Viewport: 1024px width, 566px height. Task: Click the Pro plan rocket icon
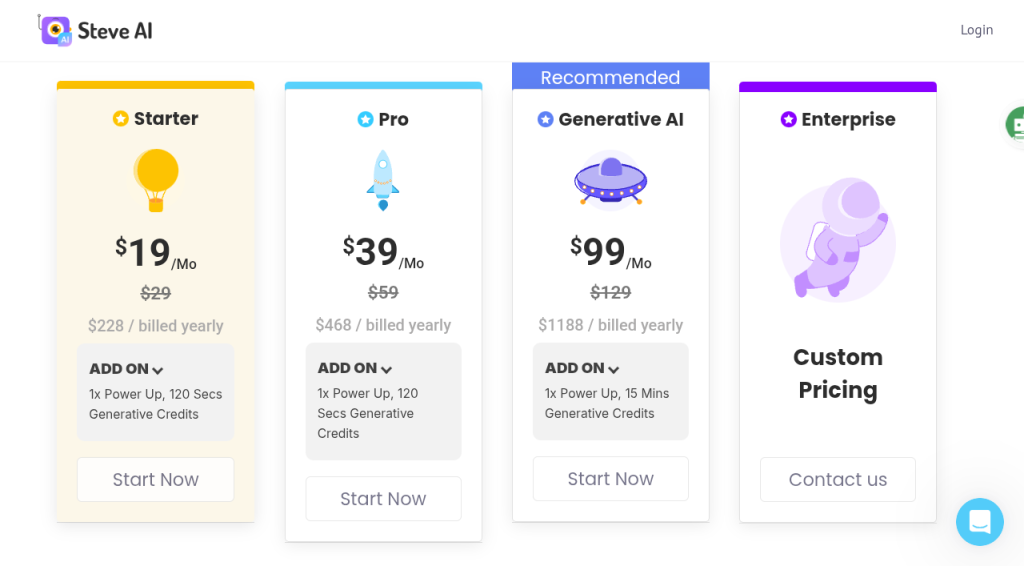tap(383, 180)
